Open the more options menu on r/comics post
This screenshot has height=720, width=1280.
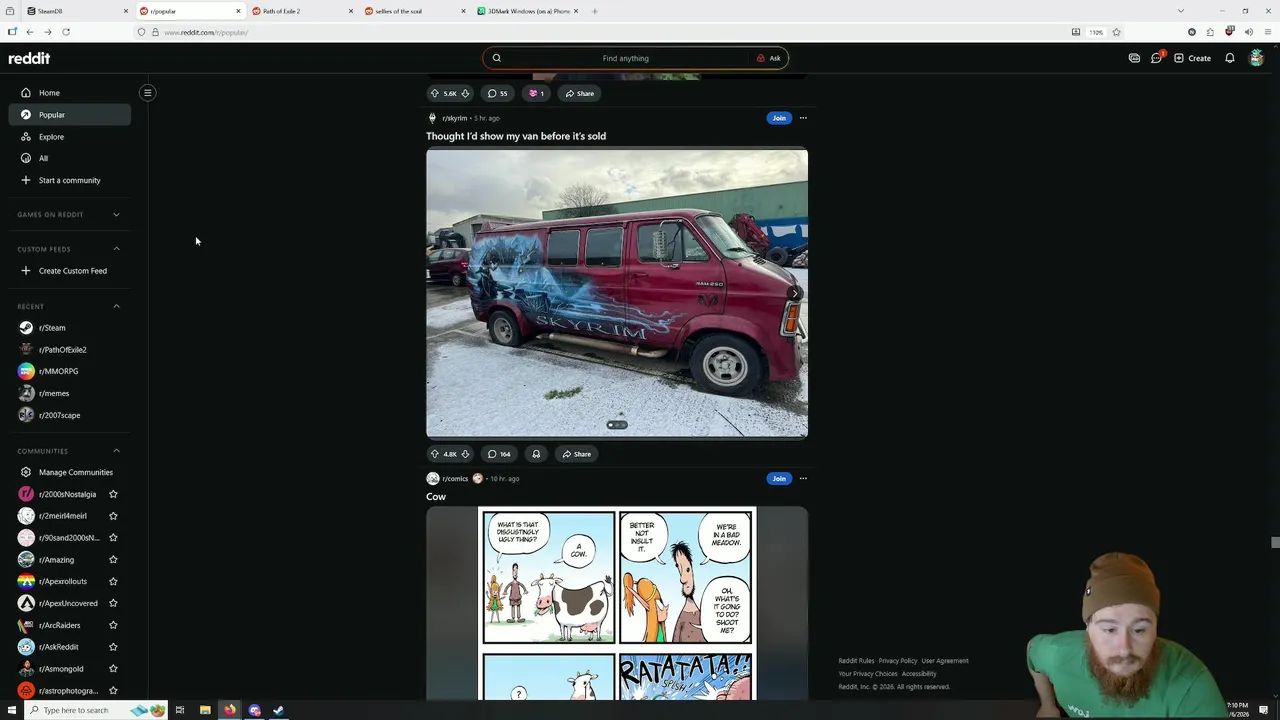point(803,478)
